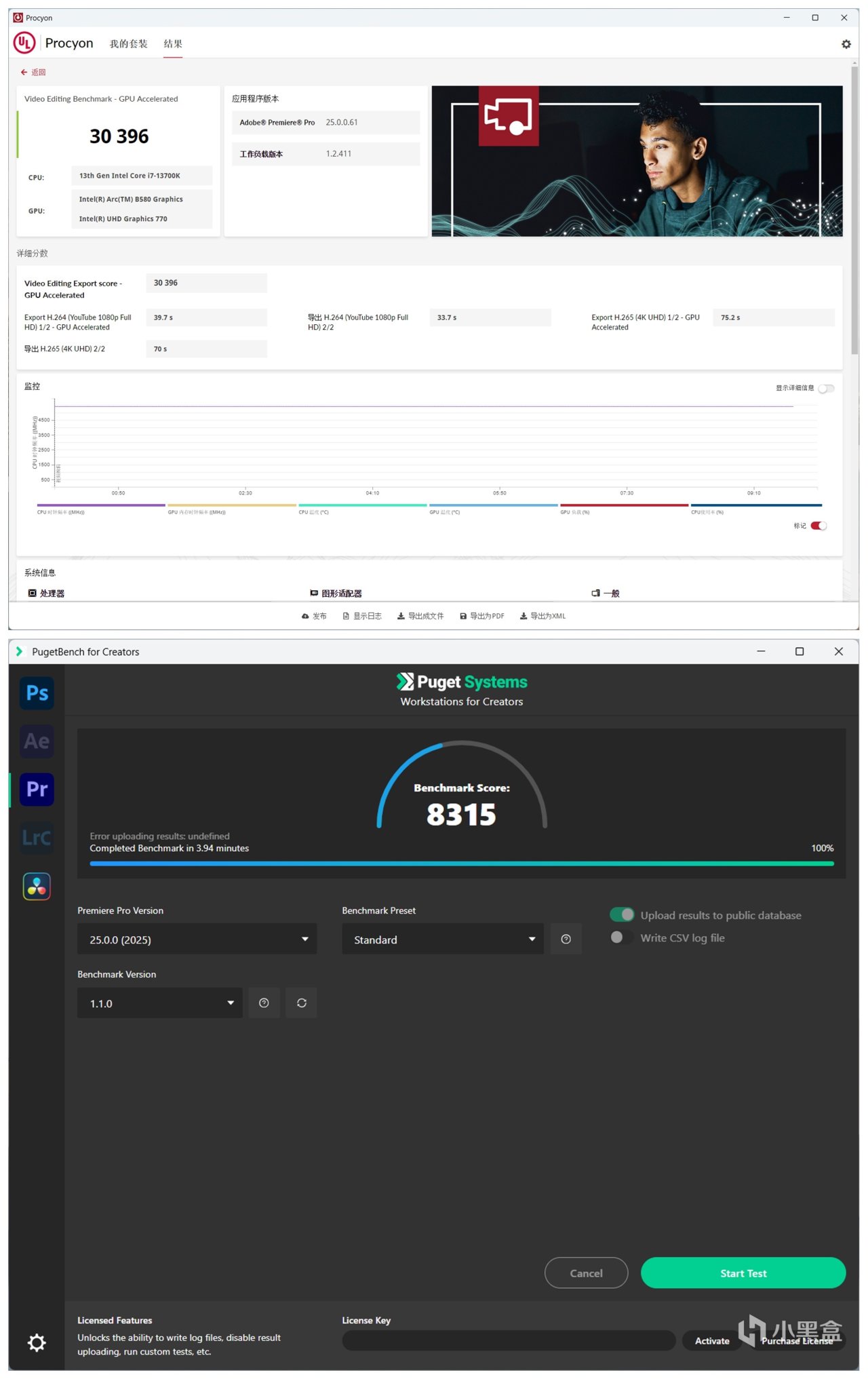Go back using the 返回 arrow link
The width and height of the screenshot is (868, 1379).
click(33, 72)
